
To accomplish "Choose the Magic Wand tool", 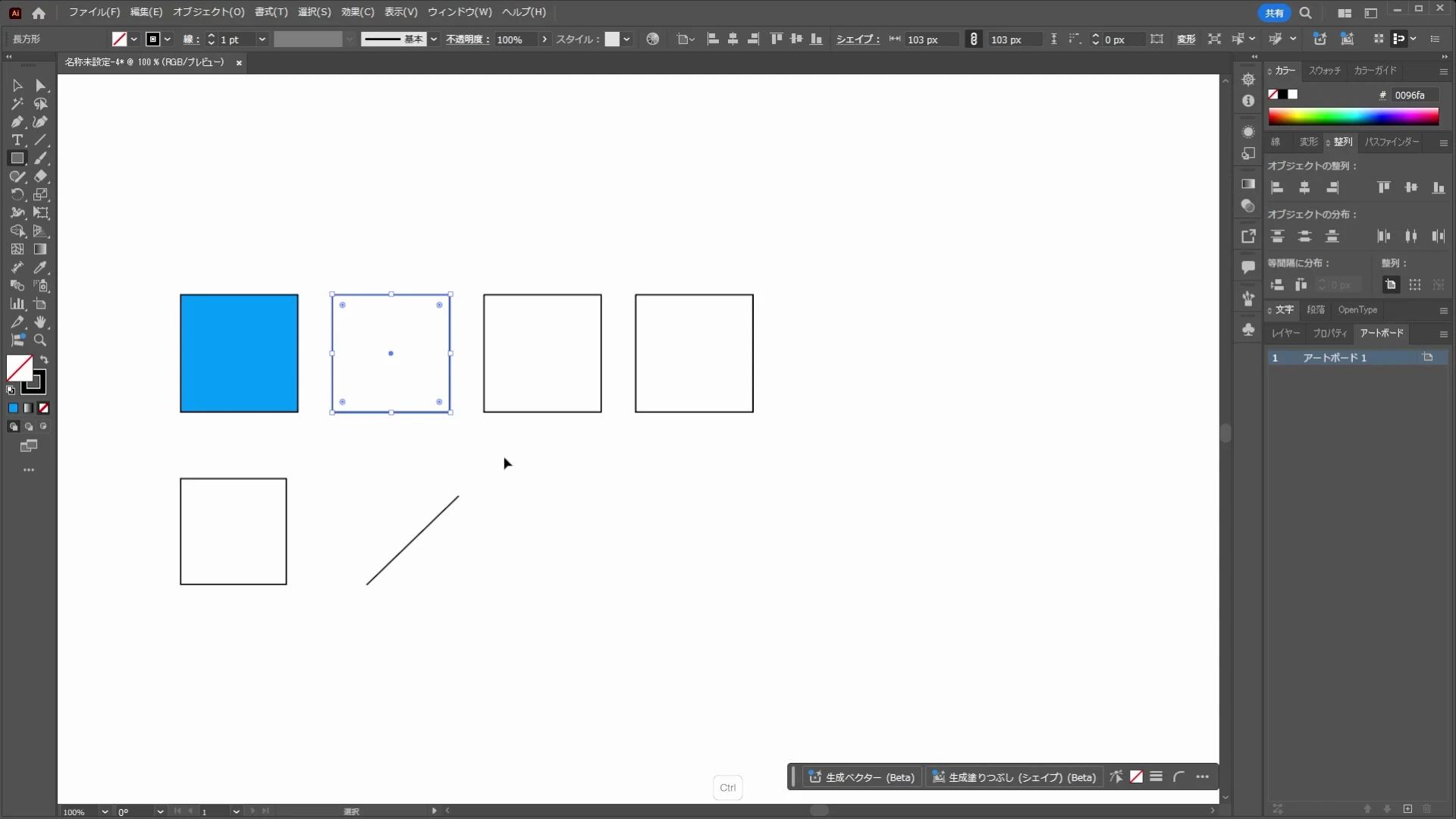I will coord(17,104).
